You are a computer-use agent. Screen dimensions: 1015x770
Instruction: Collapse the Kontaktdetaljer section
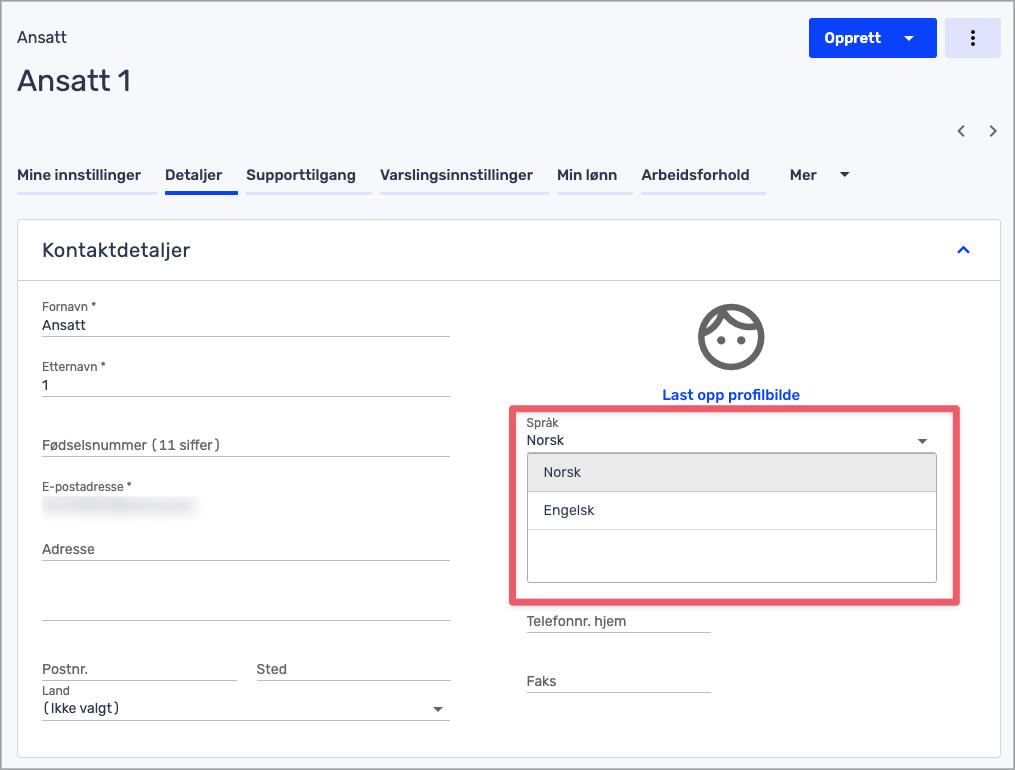tap(963, 250)
